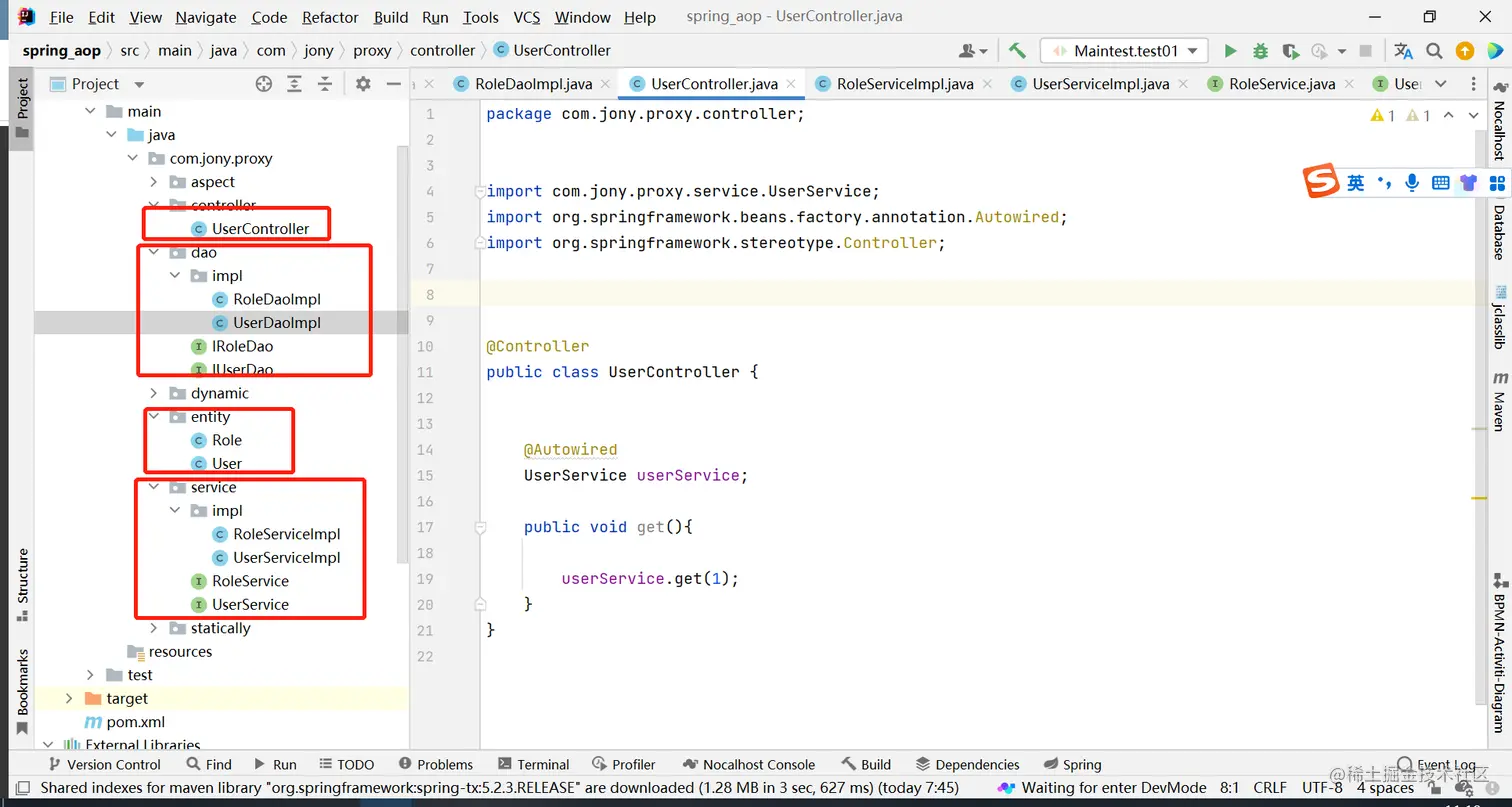Click the yellow warning indicator in editor
The image size is (1512, 807).
click(1384, 116)
